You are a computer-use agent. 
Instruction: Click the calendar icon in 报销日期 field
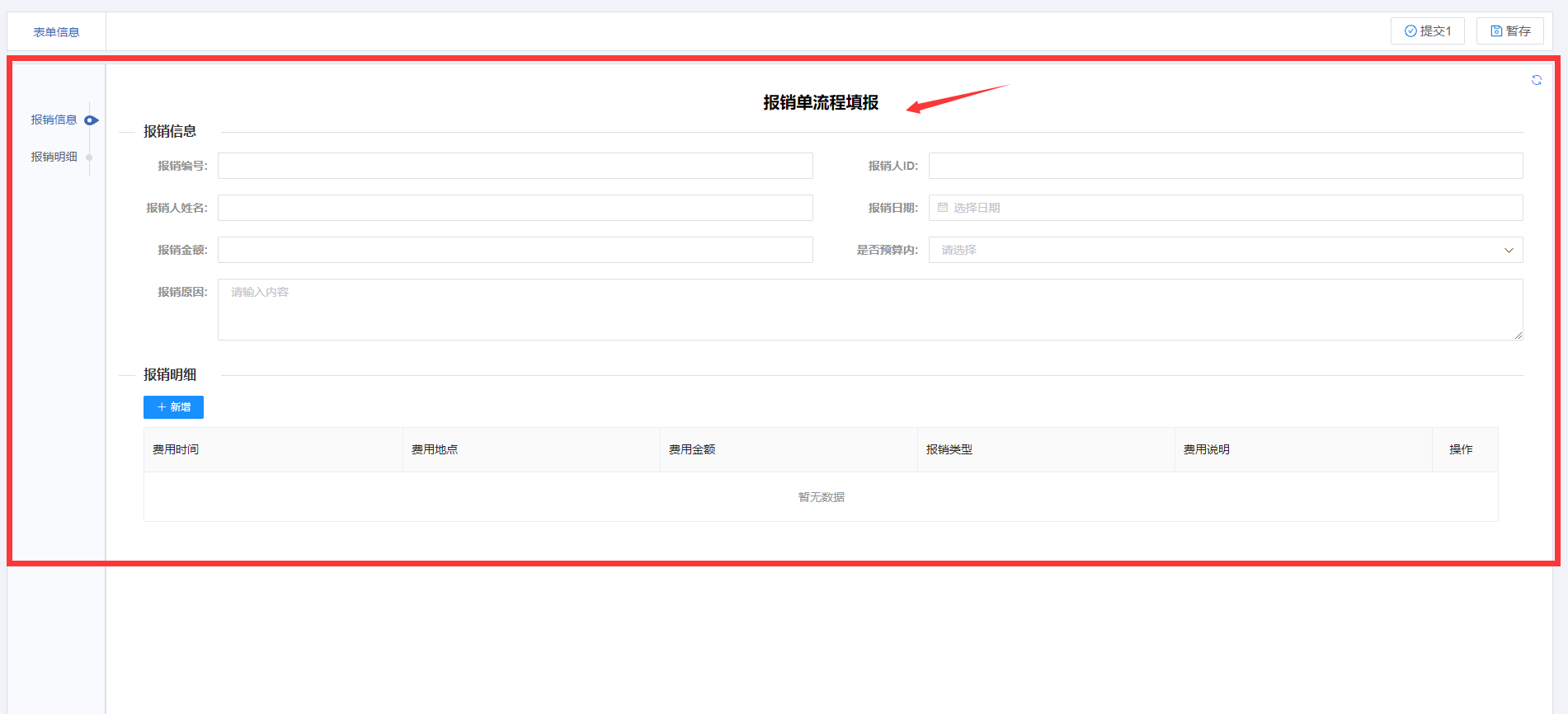coord(943,208)
